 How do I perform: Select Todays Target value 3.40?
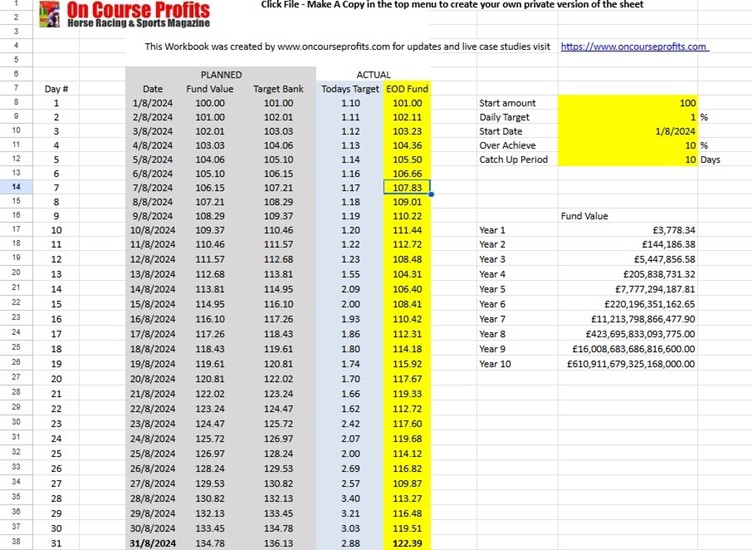(350, 498)
